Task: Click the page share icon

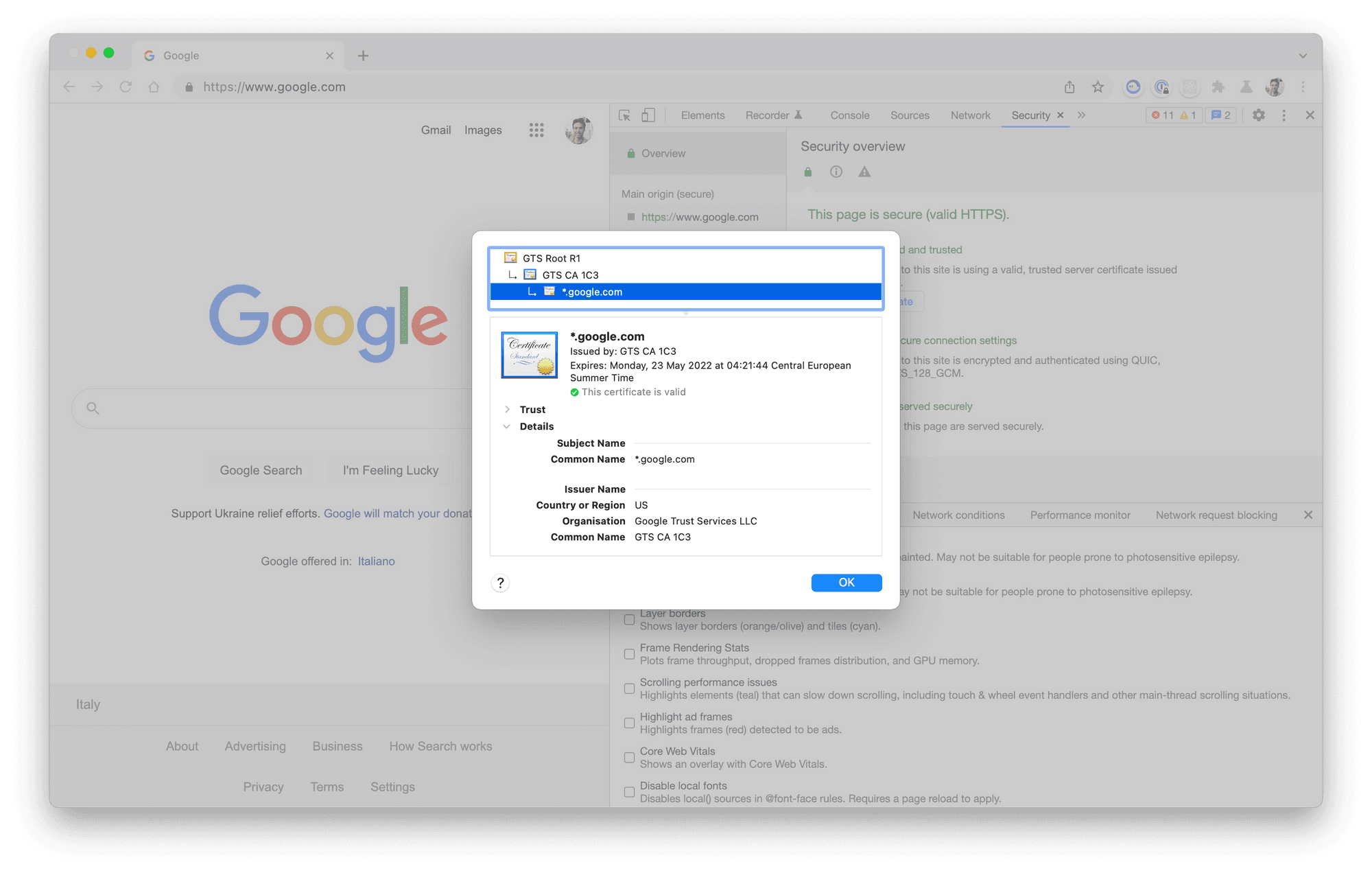Action: (x=1069, y=87)
